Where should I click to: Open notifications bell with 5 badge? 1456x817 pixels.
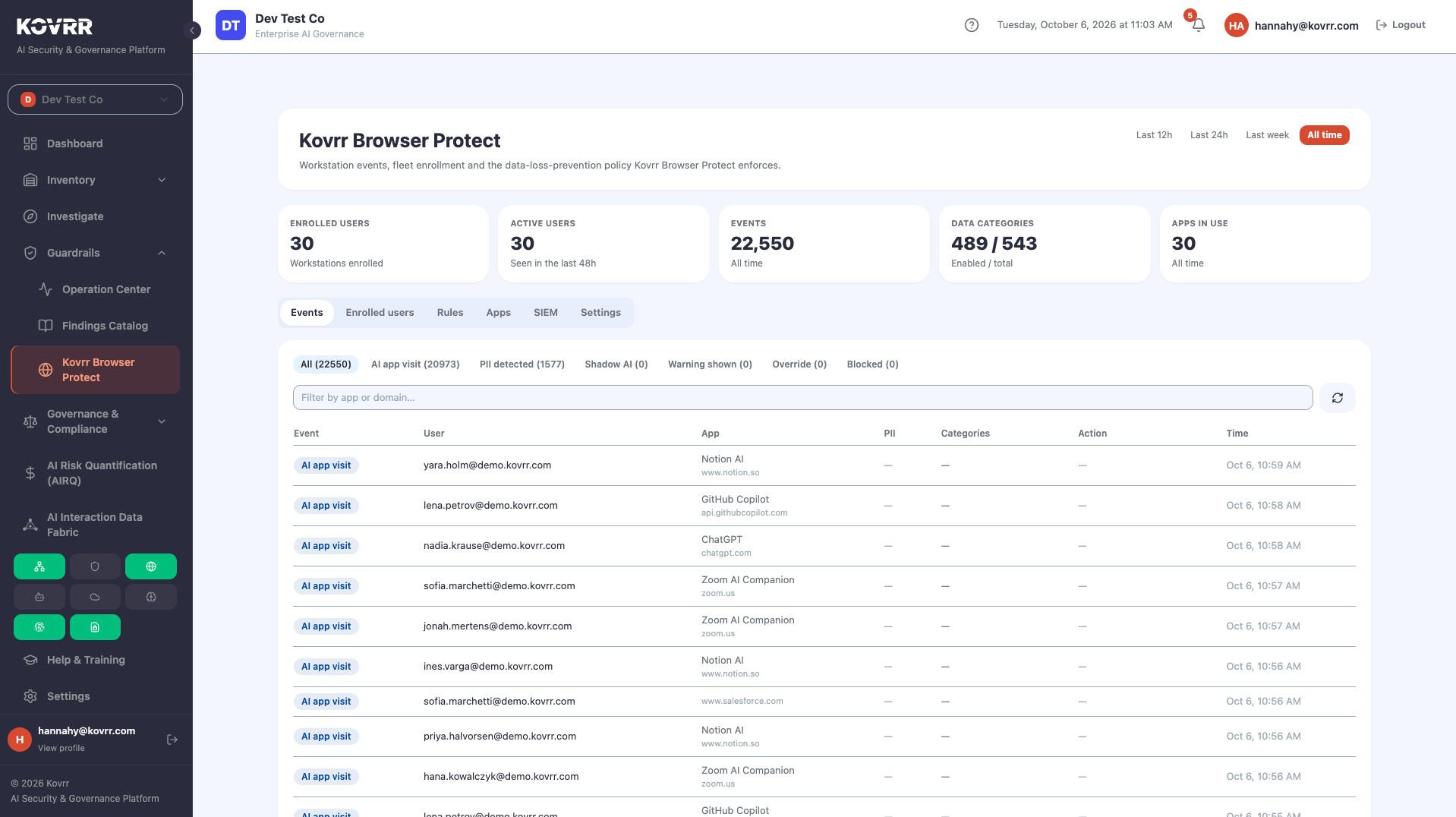(1198, 24)
